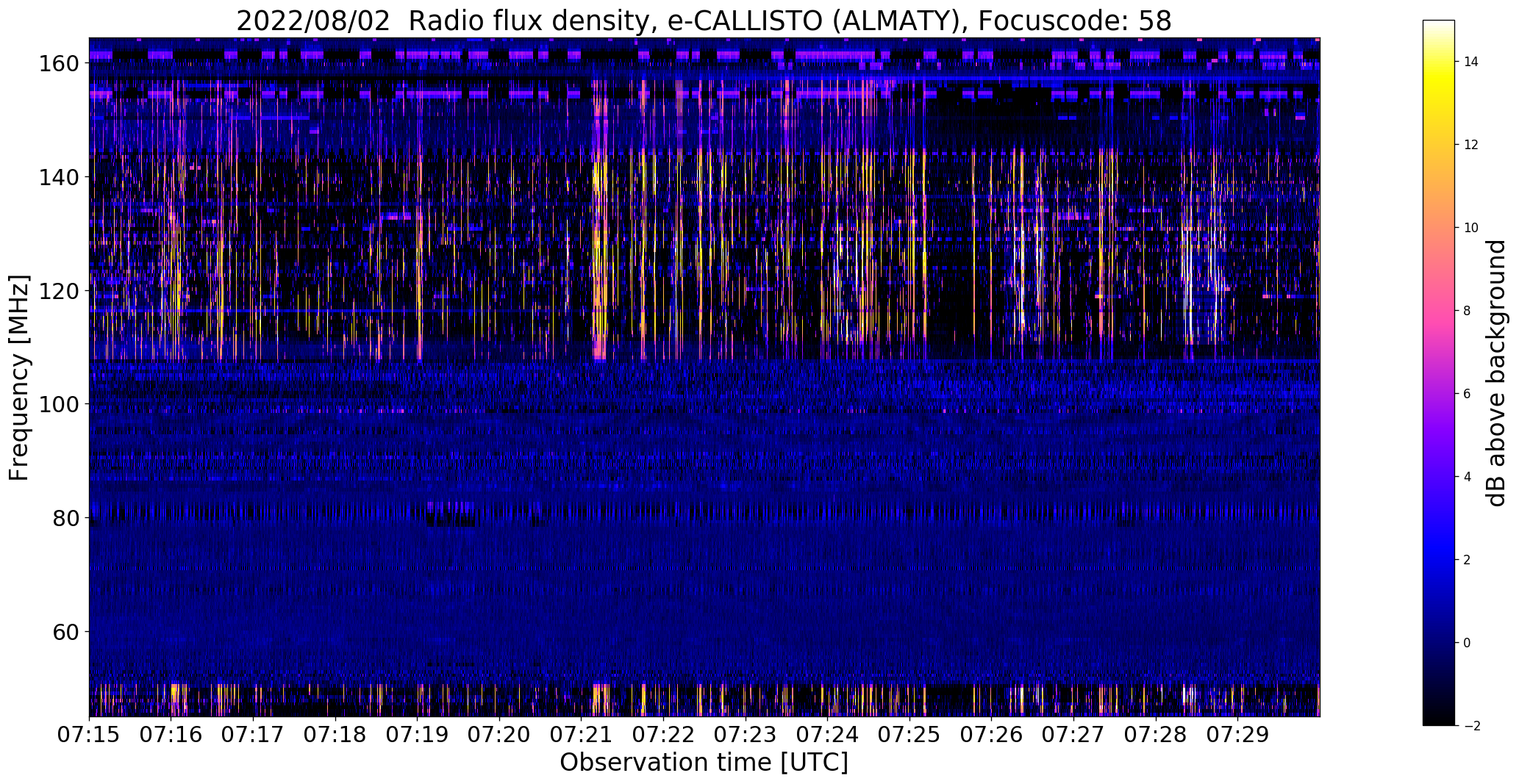
Task: Click the colorbar tick label 4
Action: pos(1468,477)
